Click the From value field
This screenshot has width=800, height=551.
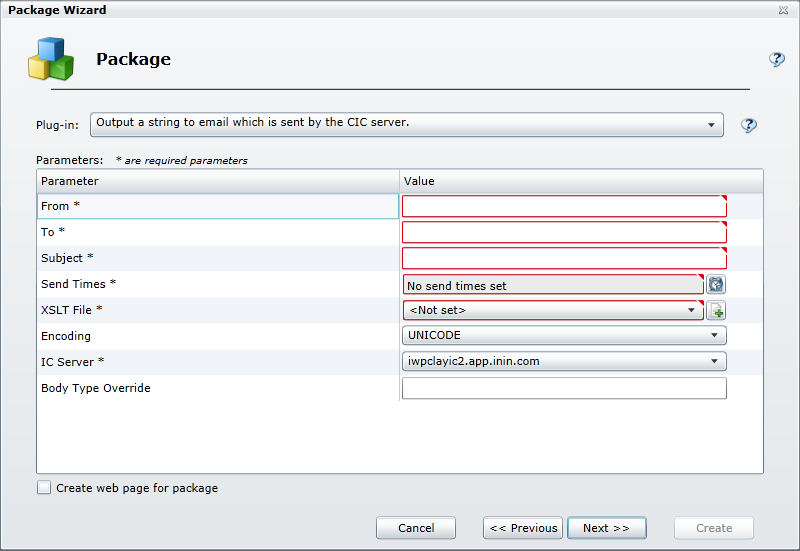[x=564, y=207]
